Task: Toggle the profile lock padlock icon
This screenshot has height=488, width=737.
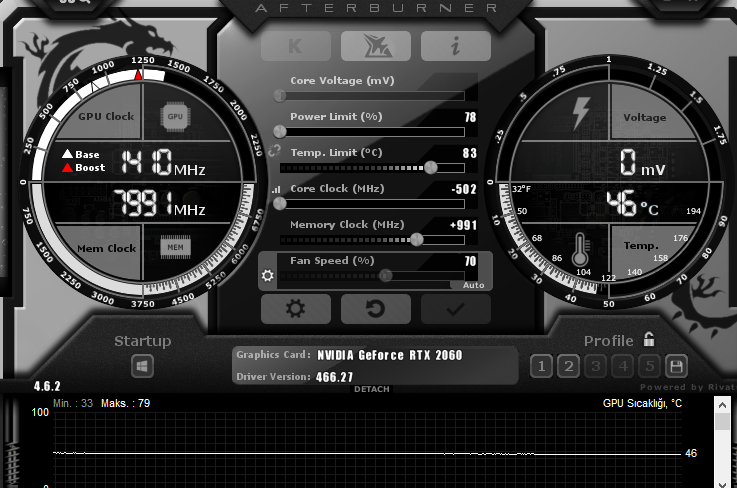Action: 649,339
